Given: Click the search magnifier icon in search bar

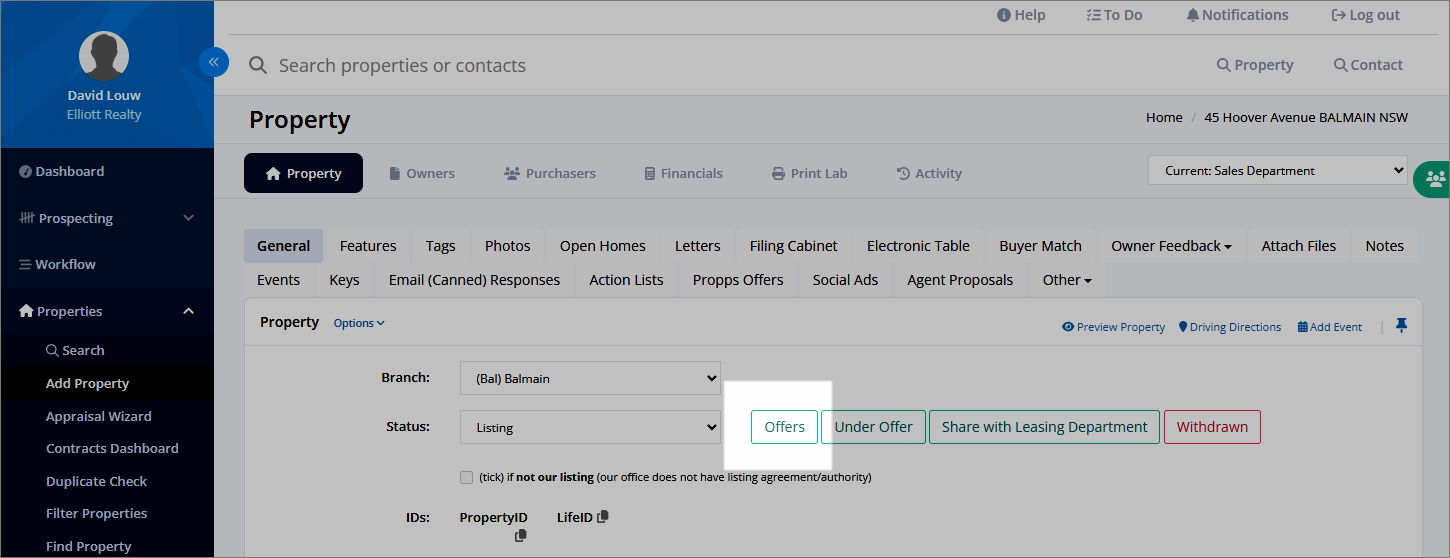Looking at the screenshot, I should [x=258, y=65].
